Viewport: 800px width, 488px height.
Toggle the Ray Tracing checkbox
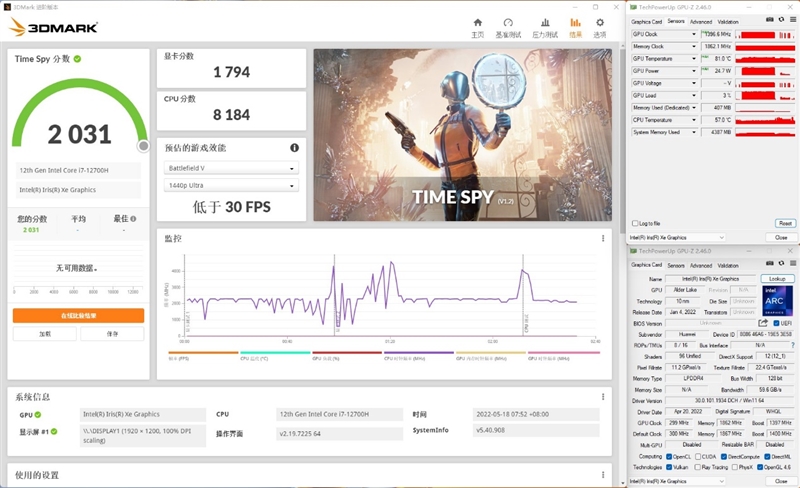point(698,467)
